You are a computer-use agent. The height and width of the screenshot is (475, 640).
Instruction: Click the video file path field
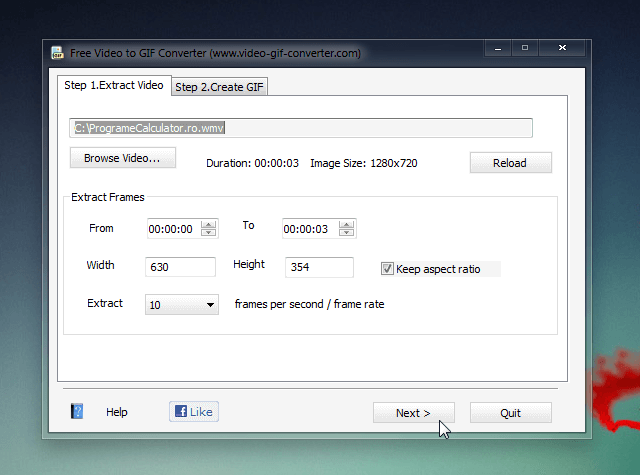point(300,128)
